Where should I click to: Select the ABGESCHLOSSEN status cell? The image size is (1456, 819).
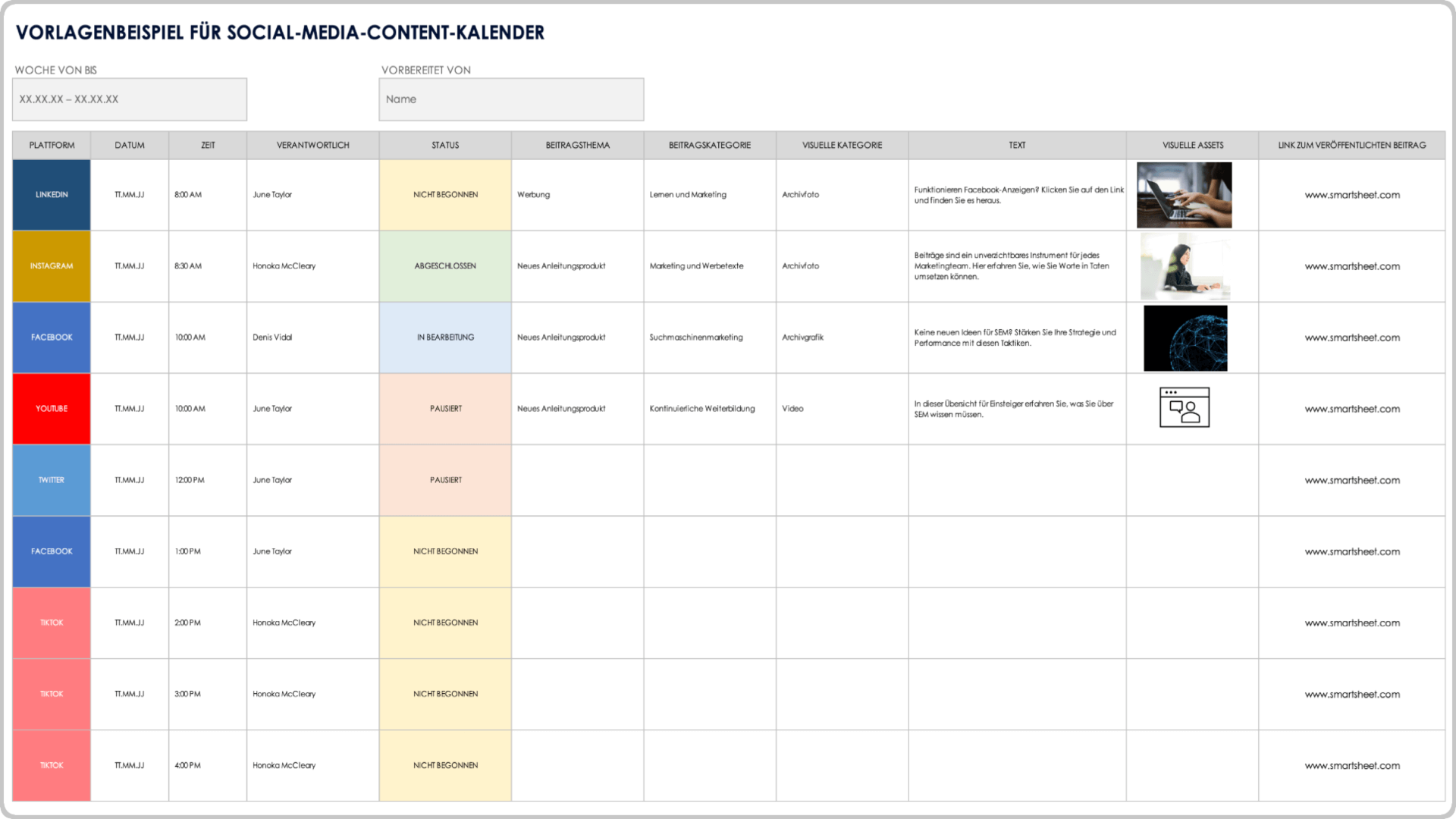(445, 266)
